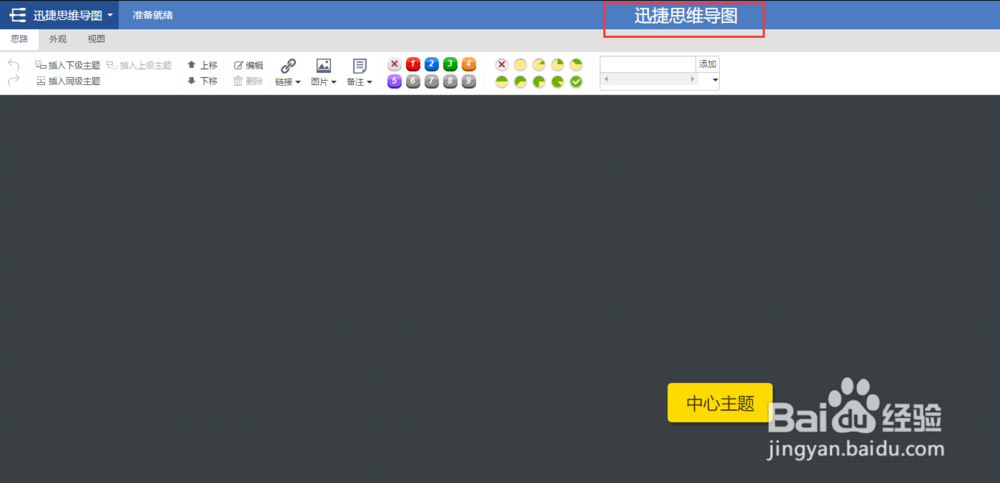The height and width of the screenshot is (483, 1000).
Task: Remove the priority with the red X icon
Action: (395, 64)
